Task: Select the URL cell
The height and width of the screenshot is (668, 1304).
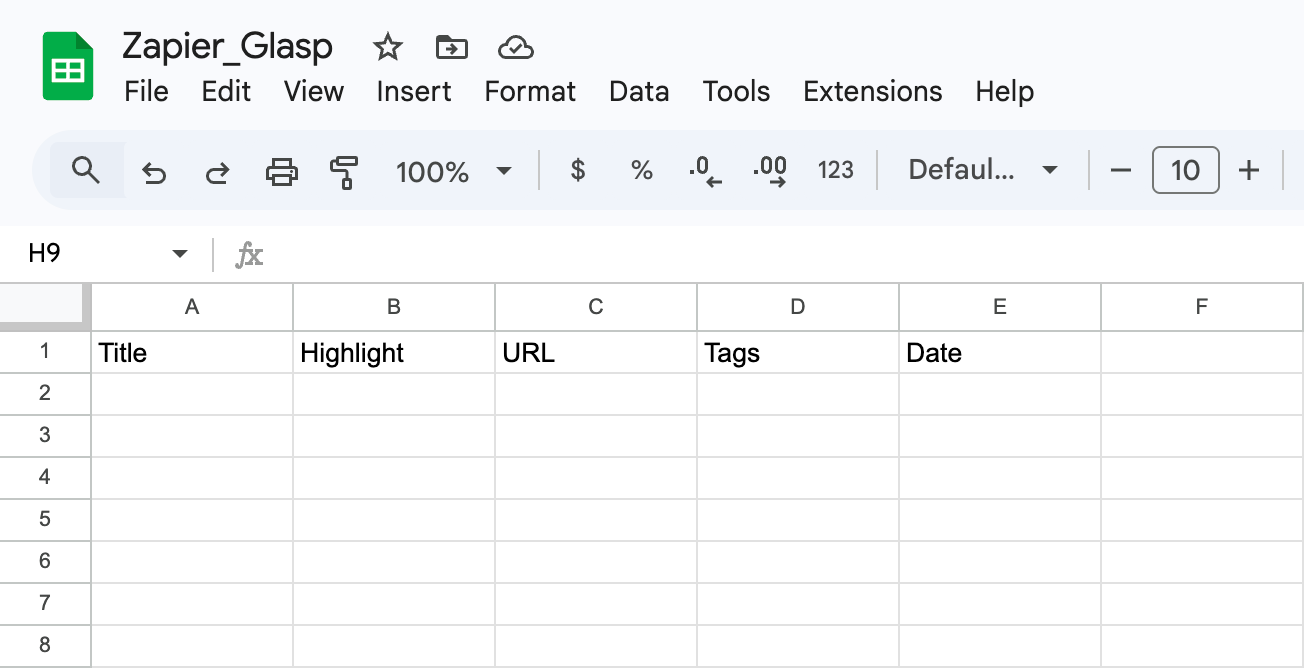Action: click(596, 352)
